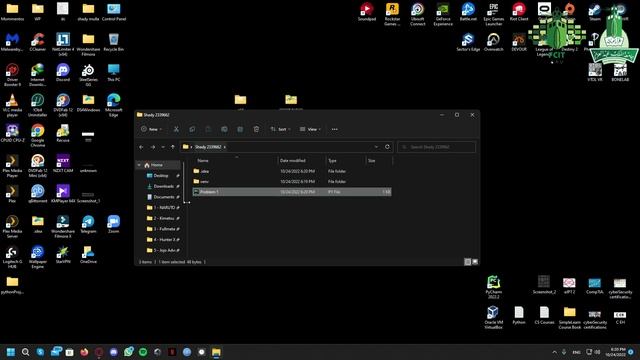Open the 2 - Kimetsu pinned folder

coord(164,218)
